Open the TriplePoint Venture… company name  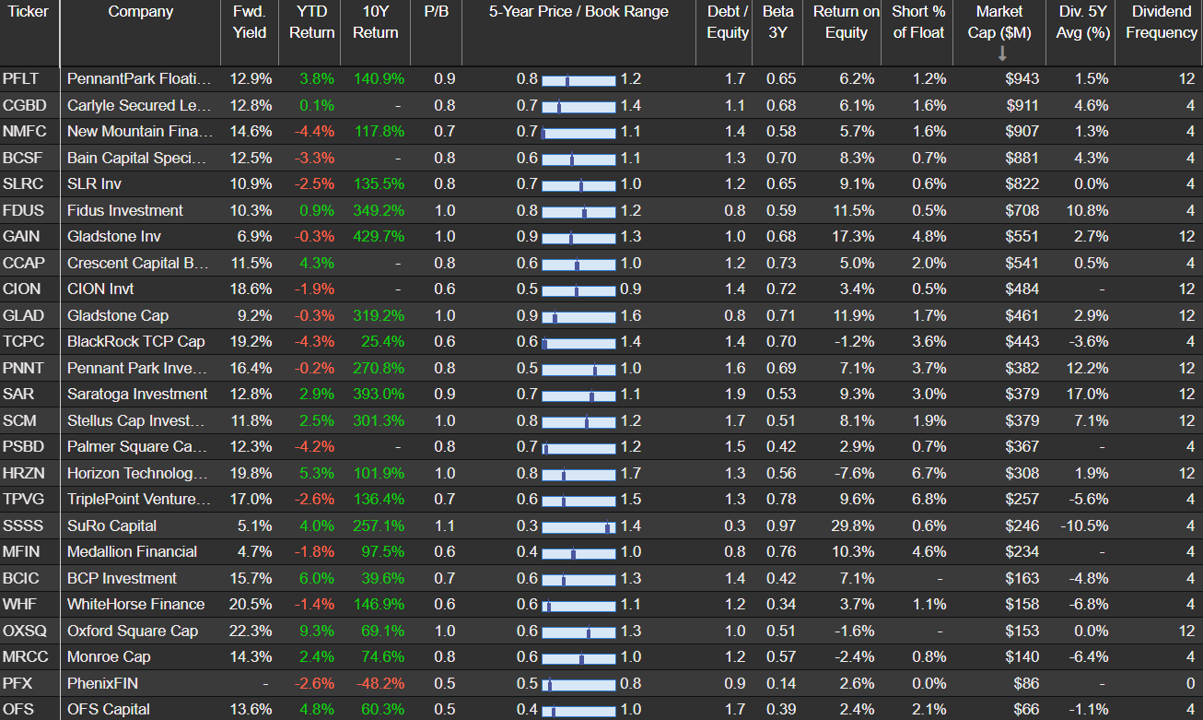tap(139, 499)
